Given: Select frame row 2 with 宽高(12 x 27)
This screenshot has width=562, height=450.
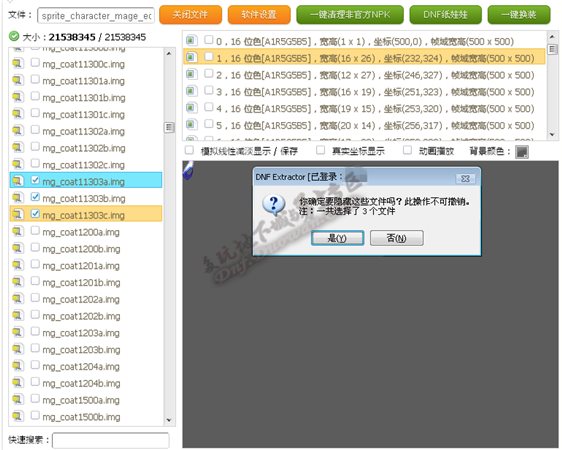Looking at the screenshot, I should [365, 75].
